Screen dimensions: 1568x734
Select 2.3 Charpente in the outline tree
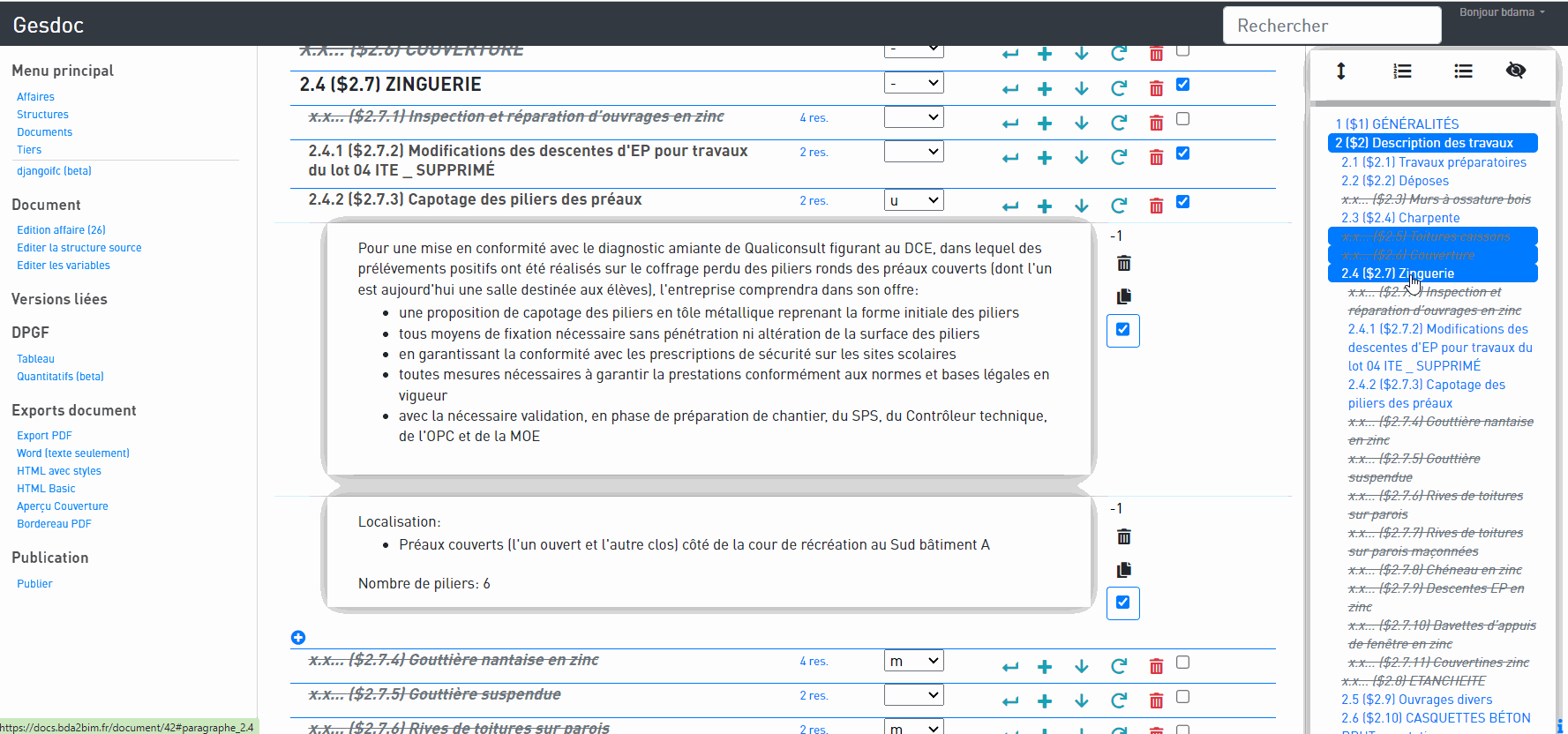[1400, 218]
